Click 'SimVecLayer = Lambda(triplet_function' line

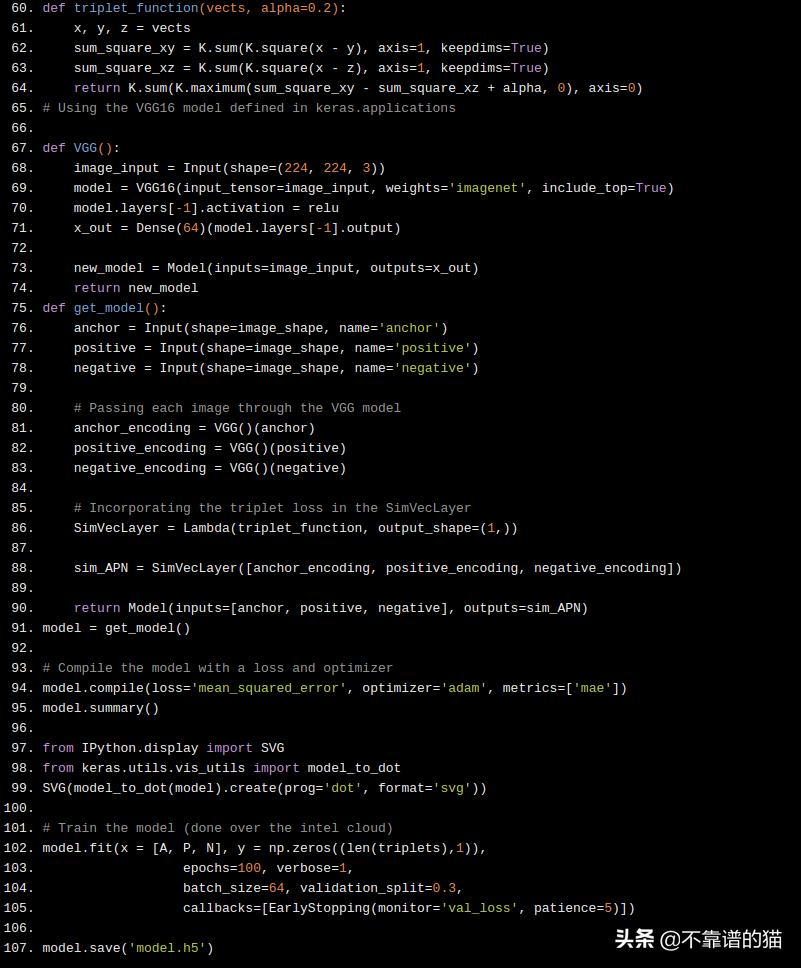click(296, 528)
